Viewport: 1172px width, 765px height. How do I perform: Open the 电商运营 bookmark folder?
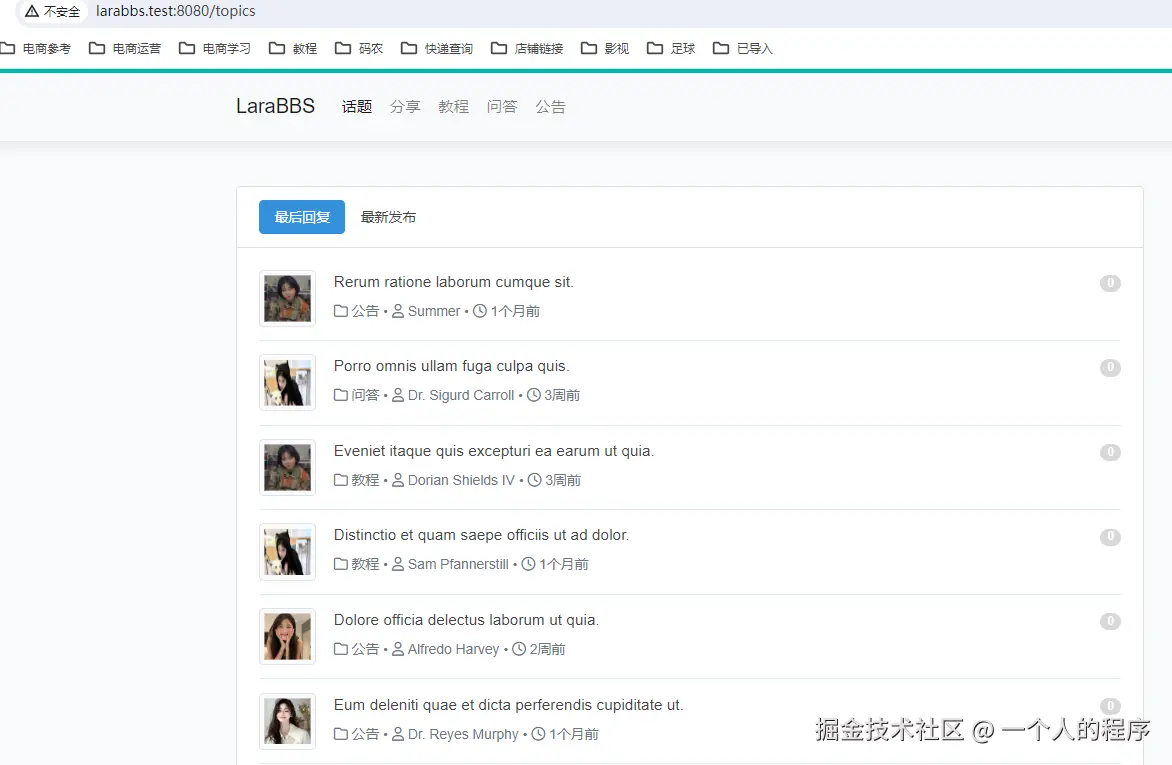(125, 49)
